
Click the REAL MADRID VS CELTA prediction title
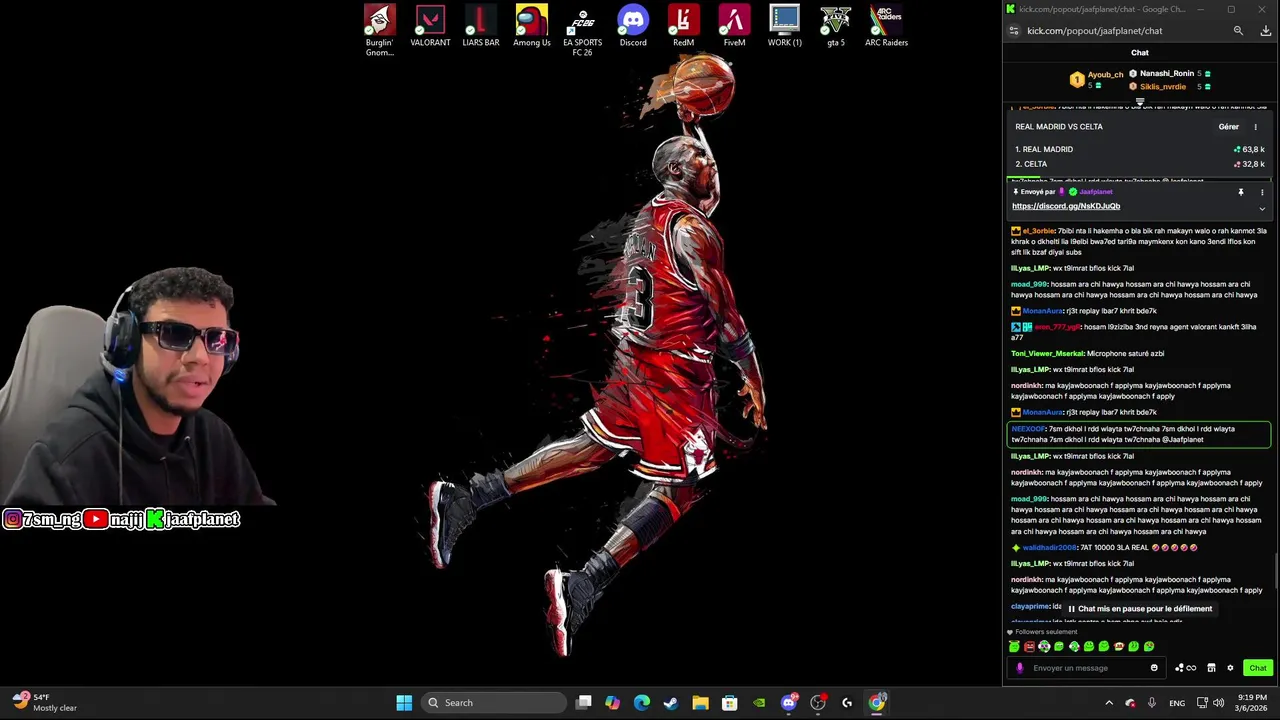click(x=1059, y=127)
